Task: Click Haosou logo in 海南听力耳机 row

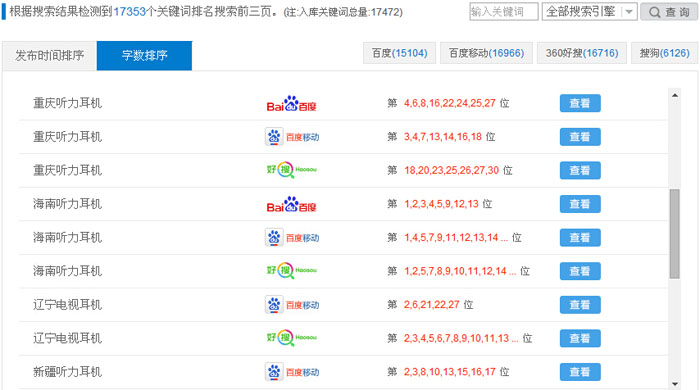Action: [292, 271]
